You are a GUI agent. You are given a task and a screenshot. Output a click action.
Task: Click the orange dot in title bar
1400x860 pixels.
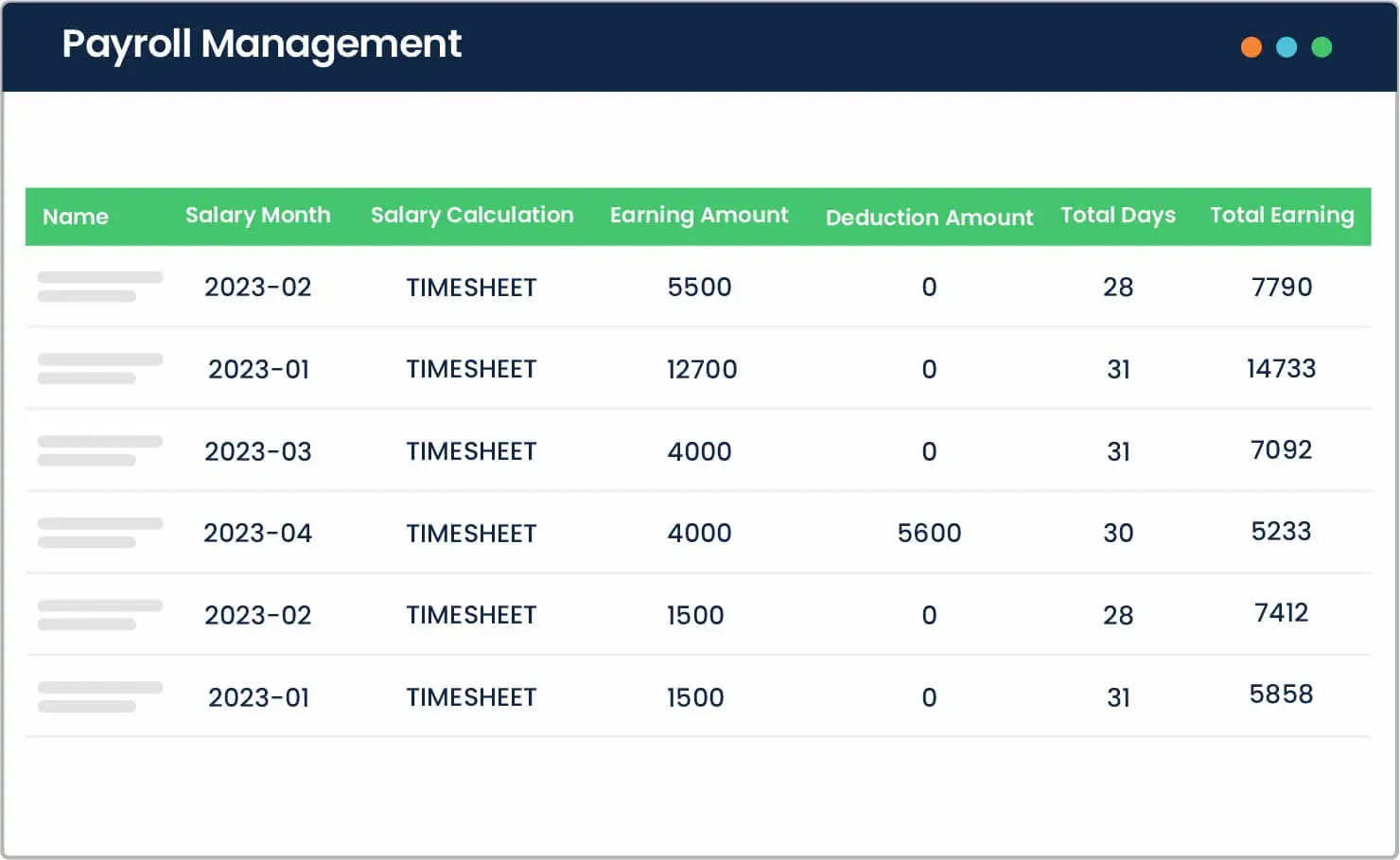pyautogui.click(x=1251, y=47)
